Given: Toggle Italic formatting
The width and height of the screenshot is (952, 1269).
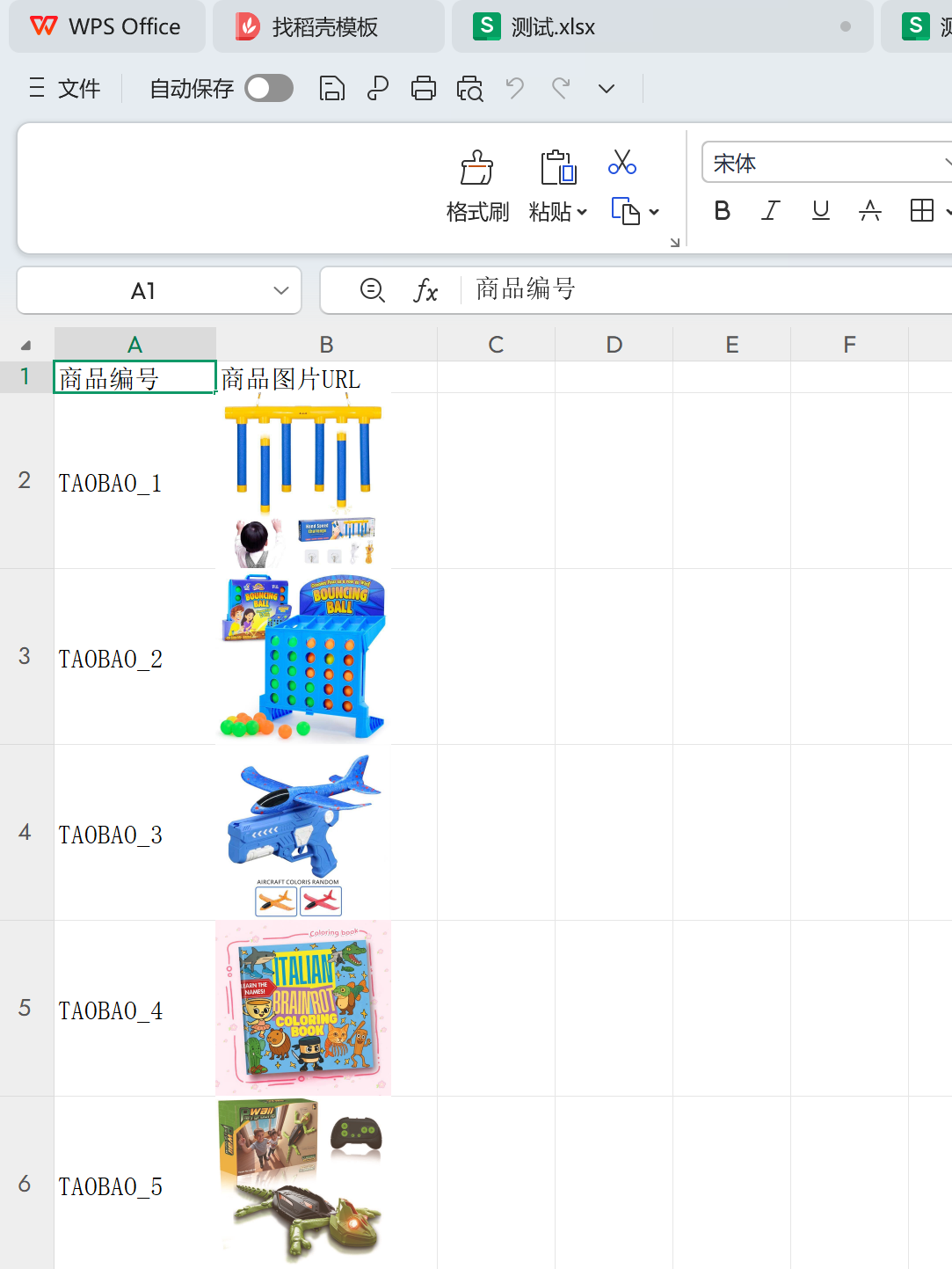Looking at the screenshot, I should coord(771,211).
